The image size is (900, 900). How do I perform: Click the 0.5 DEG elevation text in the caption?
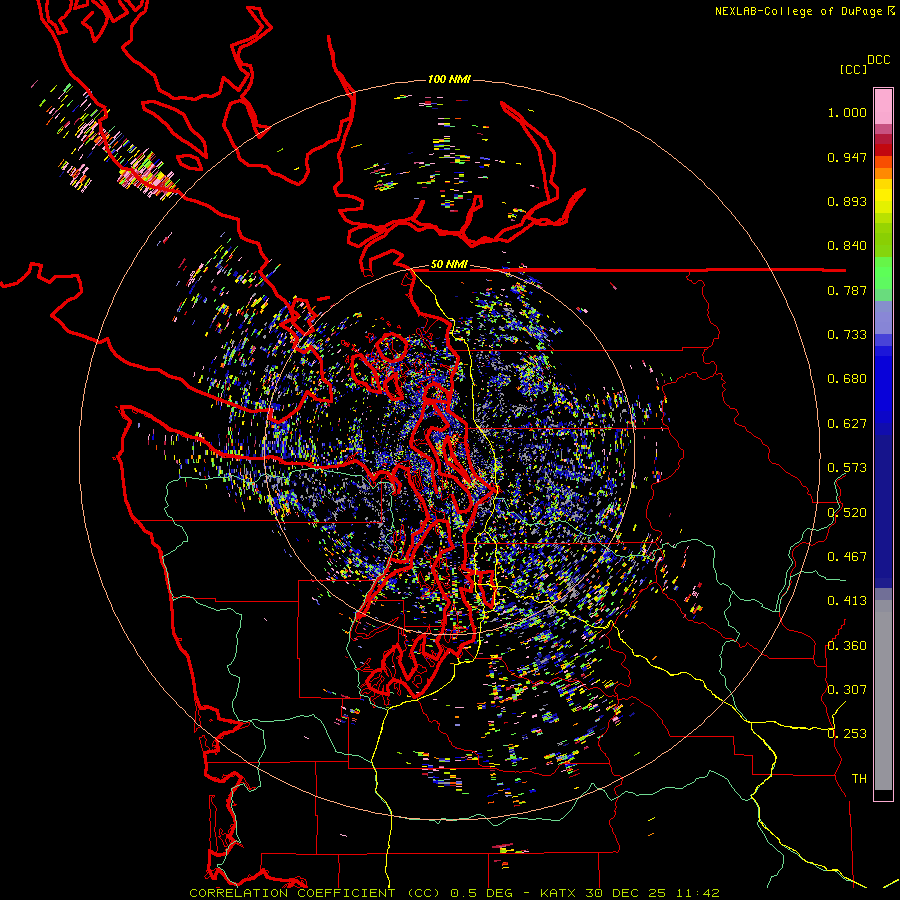tap(481, 893)
